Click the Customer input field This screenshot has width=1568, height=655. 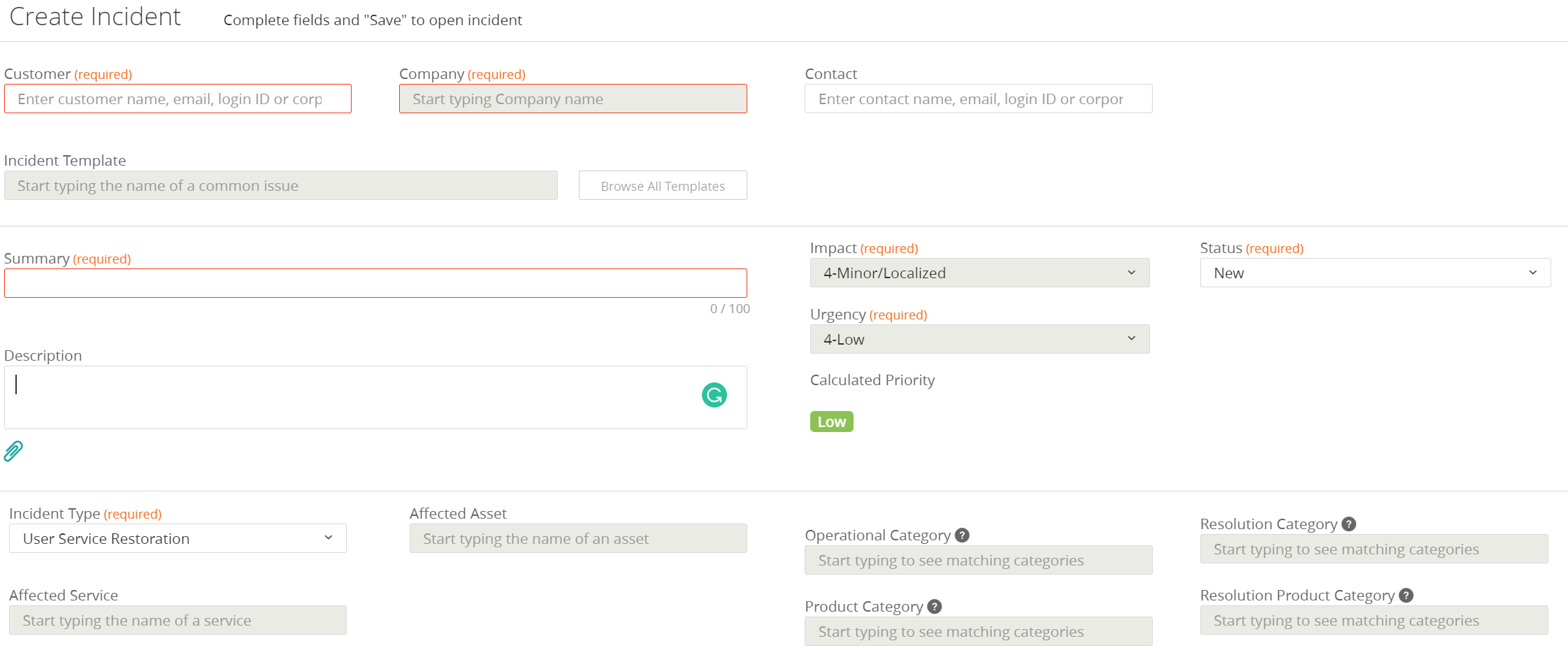(178, 99)
